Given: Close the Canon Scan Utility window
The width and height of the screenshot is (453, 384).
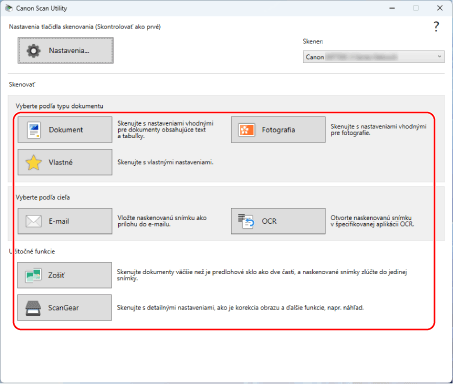Looking at the screenshot, I should pyautogui.click(x=440, y=8).
